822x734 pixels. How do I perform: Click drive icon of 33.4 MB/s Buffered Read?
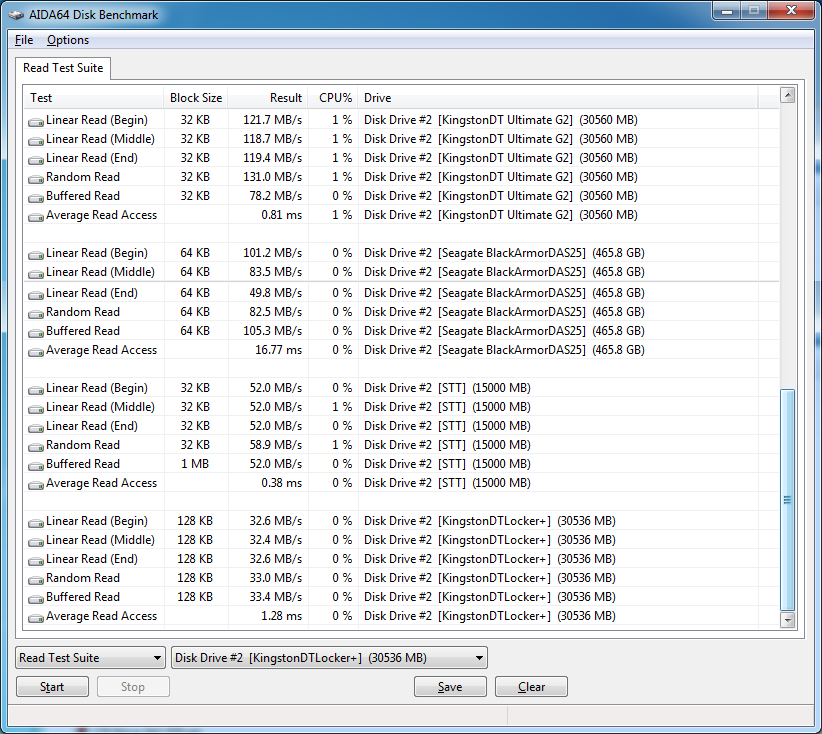pyautogui.click(x=36, y=599)
